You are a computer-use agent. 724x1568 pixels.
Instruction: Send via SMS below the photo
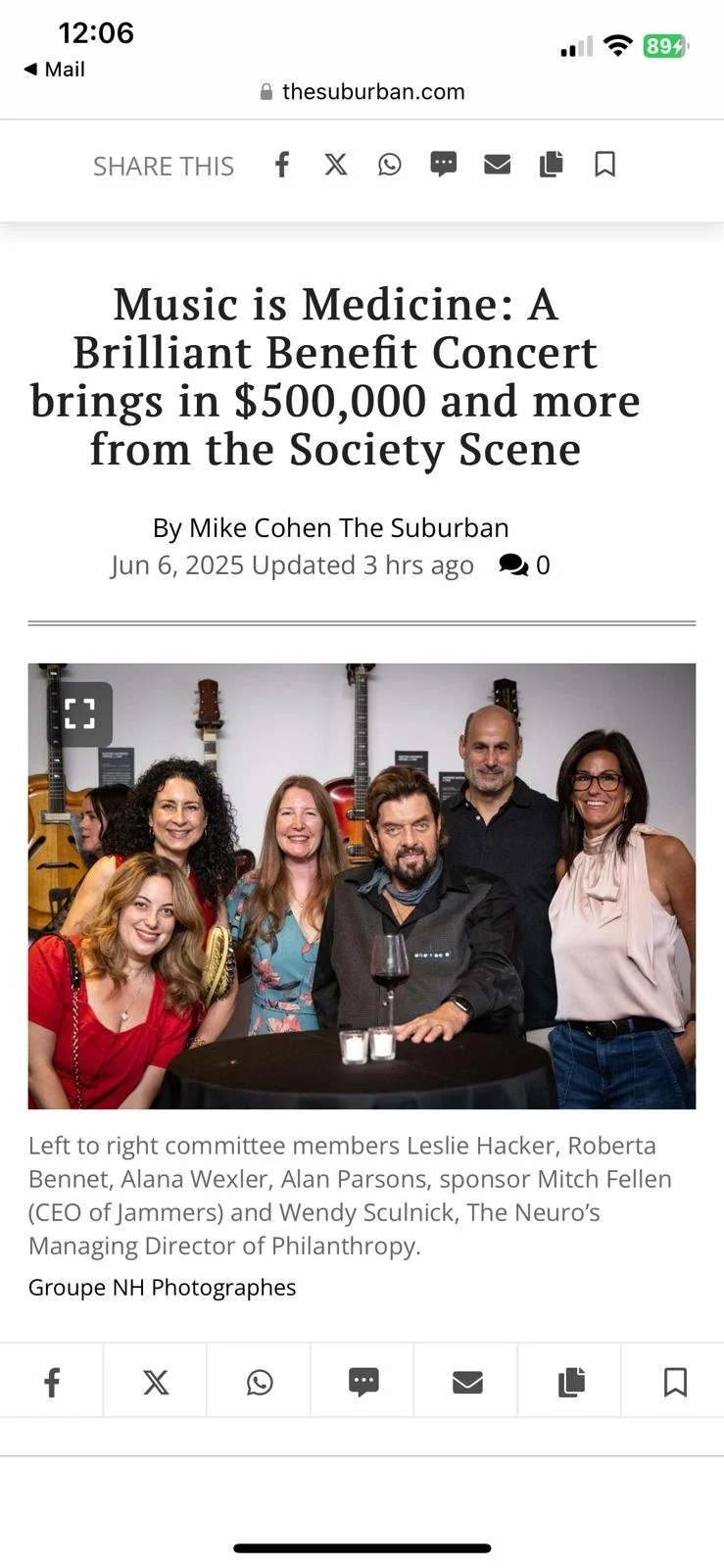tap(363, 1382)
